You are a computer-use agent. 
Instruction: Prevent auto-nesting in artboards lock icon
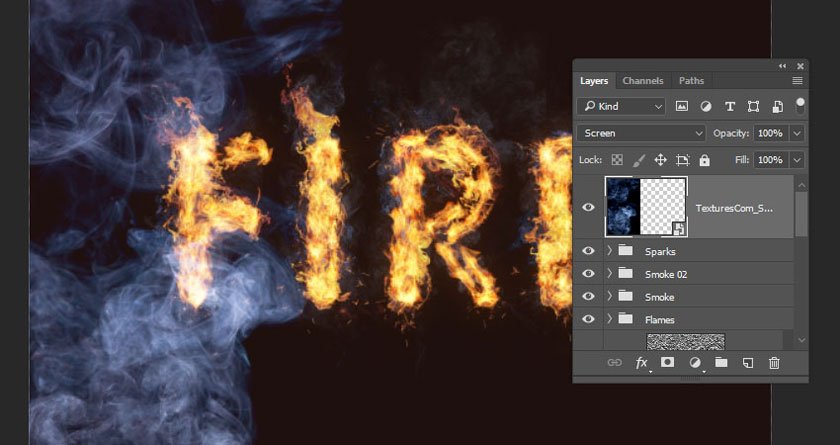click(682, 160)
